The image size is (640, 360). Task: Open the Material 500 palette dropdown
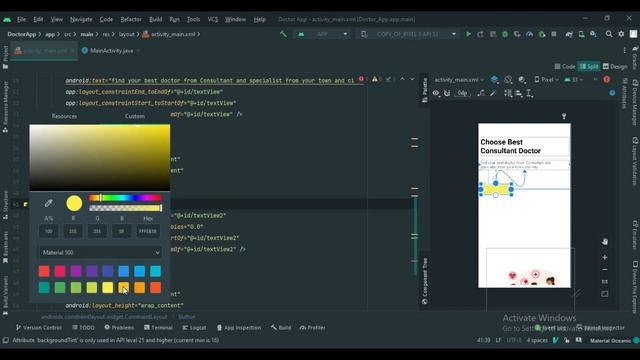[x=100, y=253]
